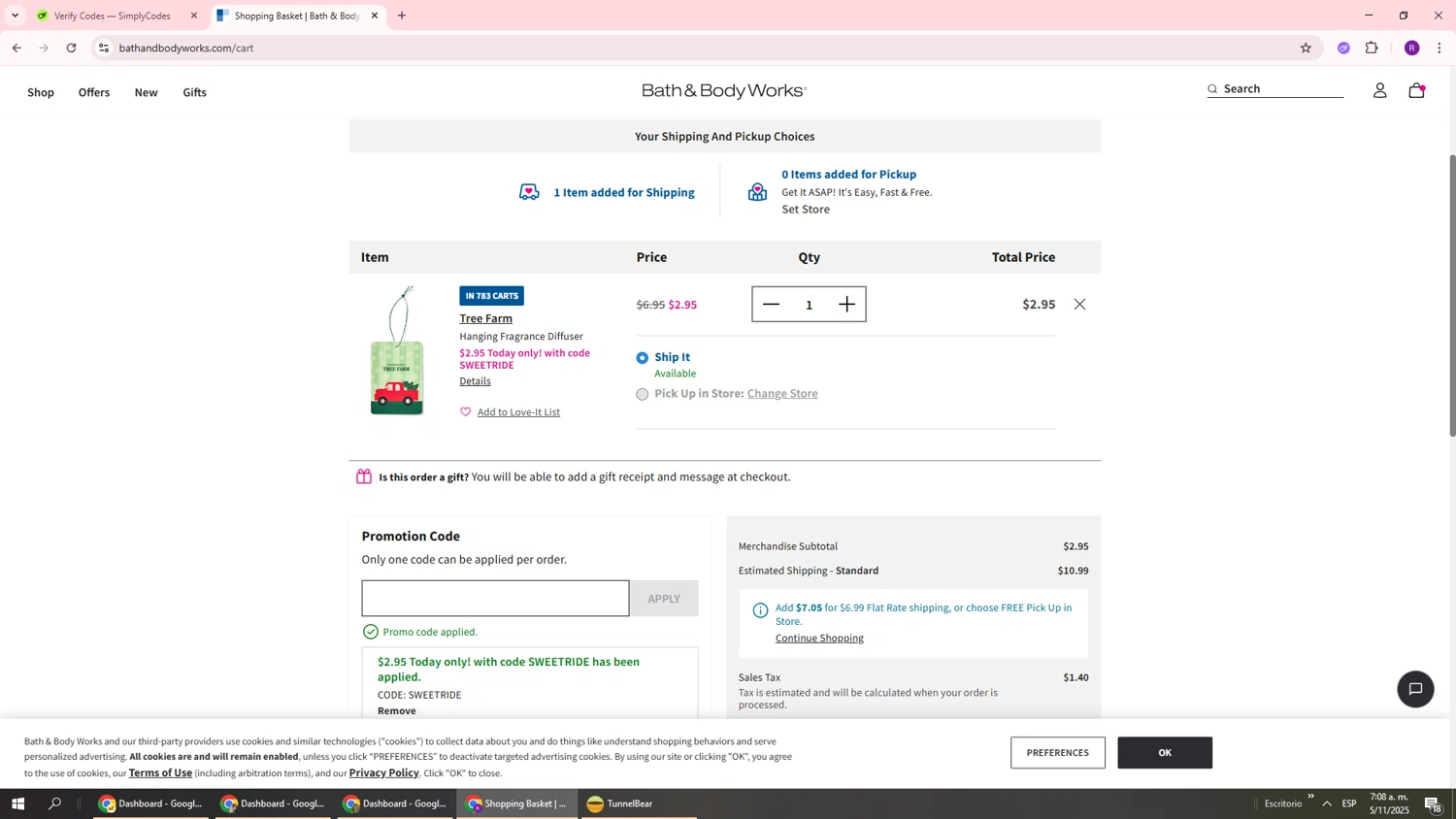Click the promotion code input field
Screen dimensions: 1456x819
(x=495, y=599)
